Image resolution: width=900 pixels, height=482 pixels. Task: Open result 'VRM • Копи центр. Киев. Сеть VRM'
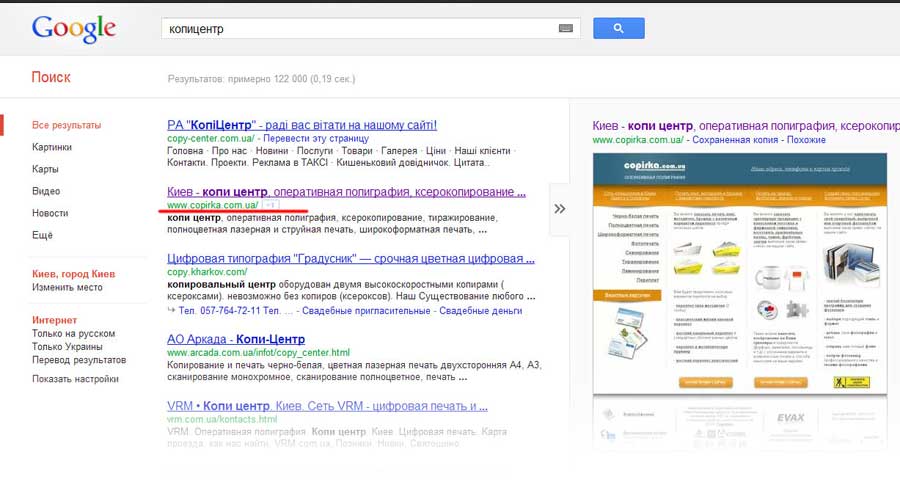click(x=327, y=406)
